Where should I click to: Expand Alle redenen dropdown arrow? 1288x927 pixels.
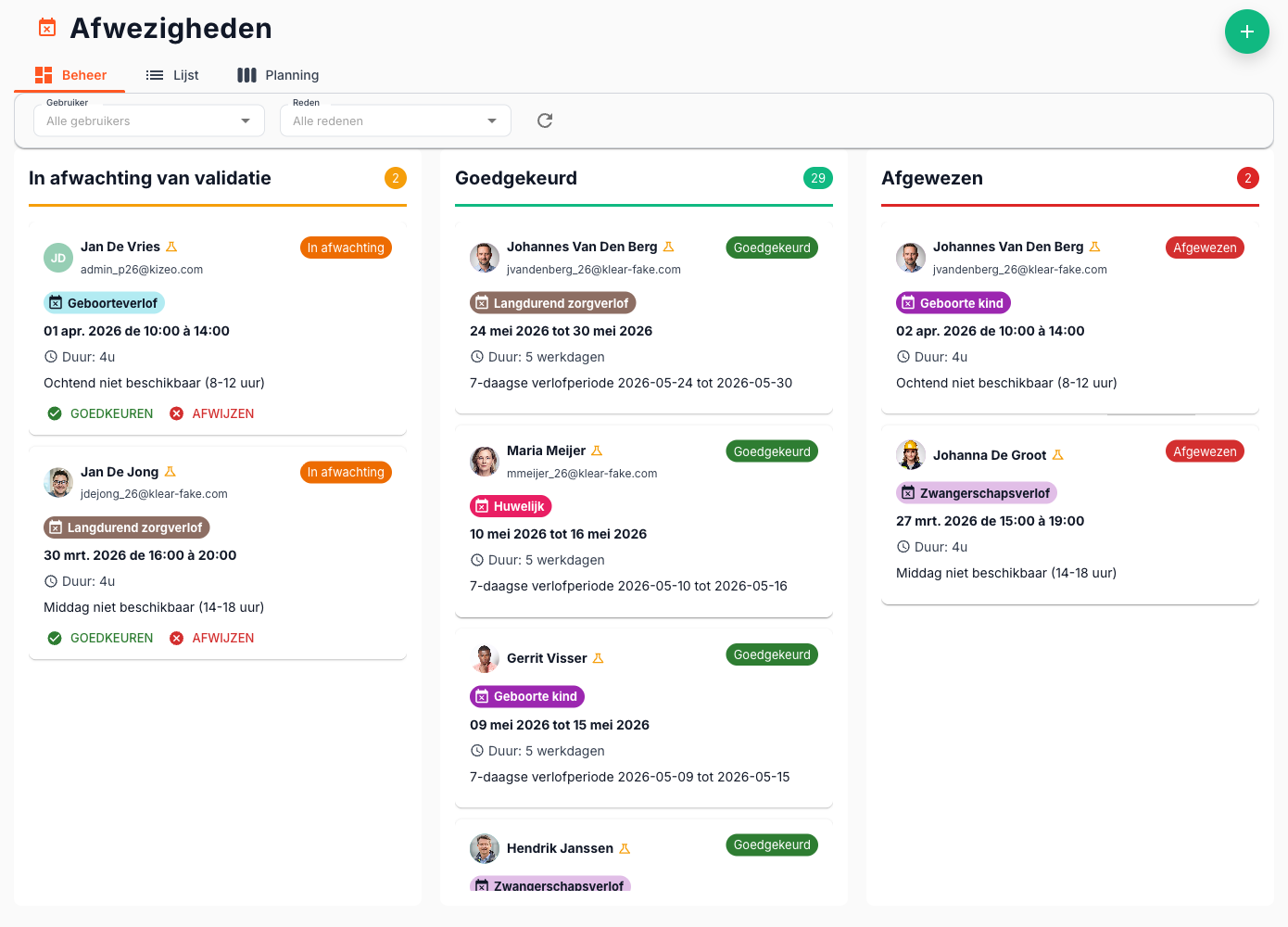point(492,121)
